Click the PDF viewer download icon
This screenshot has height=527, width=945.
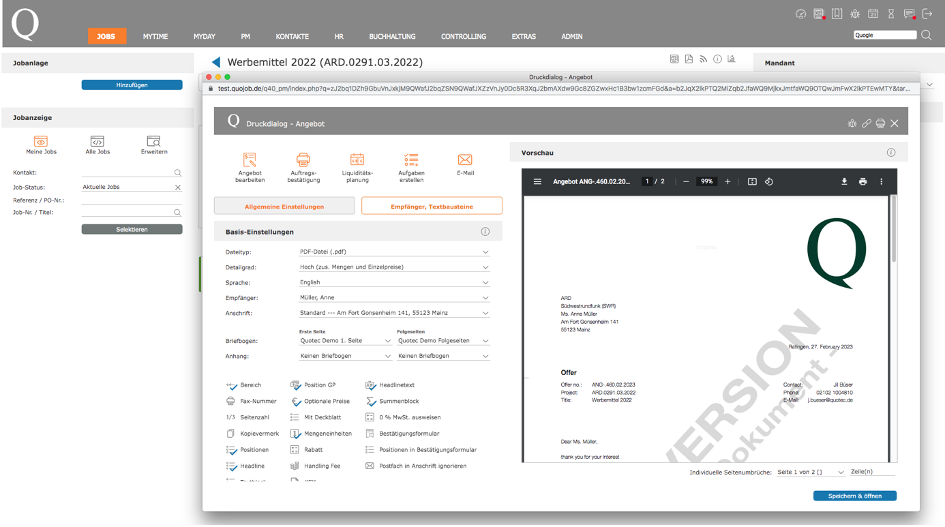(x=844, y=181)
